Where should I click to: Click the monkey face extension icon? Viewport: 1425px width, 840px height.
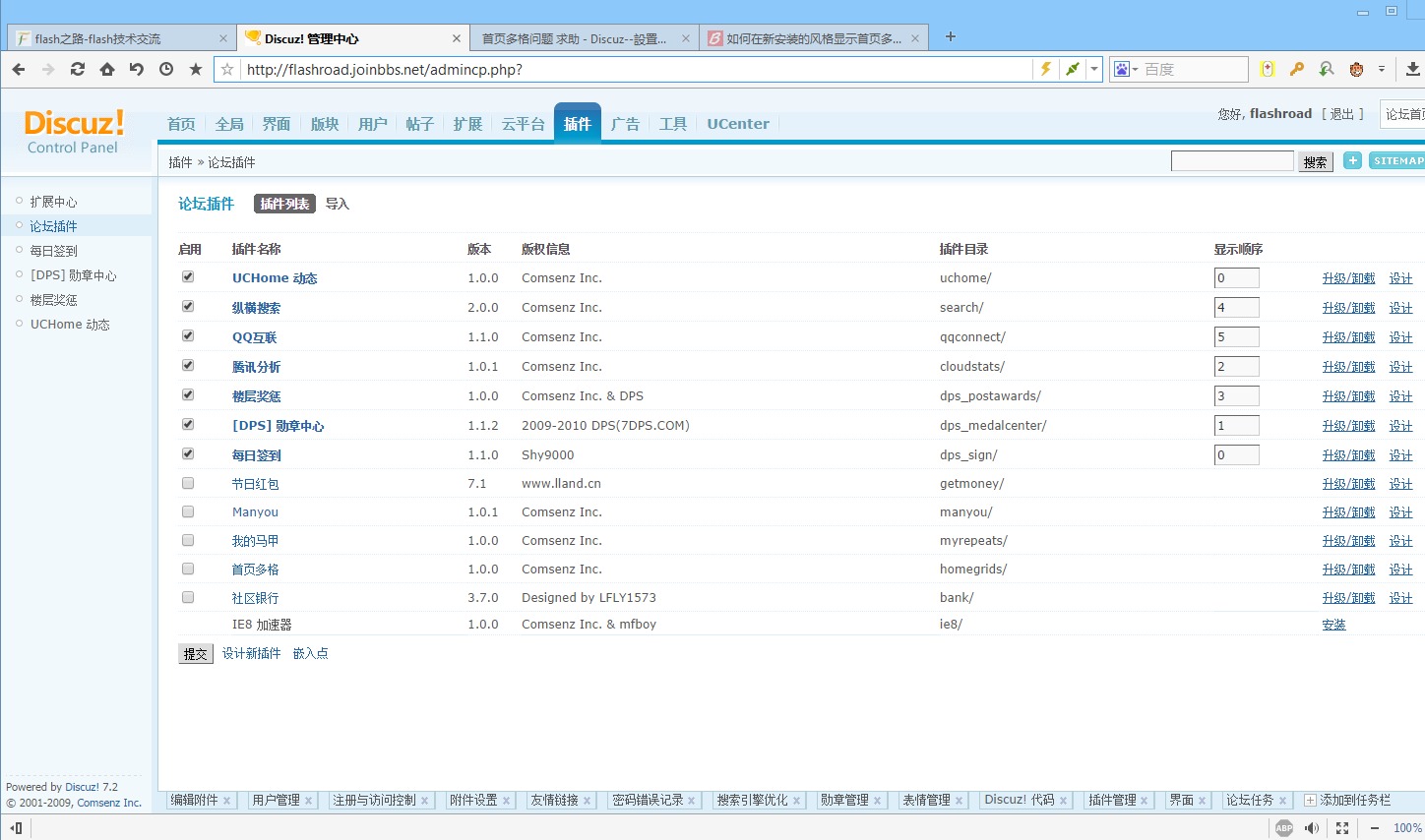click(1356, 69)
